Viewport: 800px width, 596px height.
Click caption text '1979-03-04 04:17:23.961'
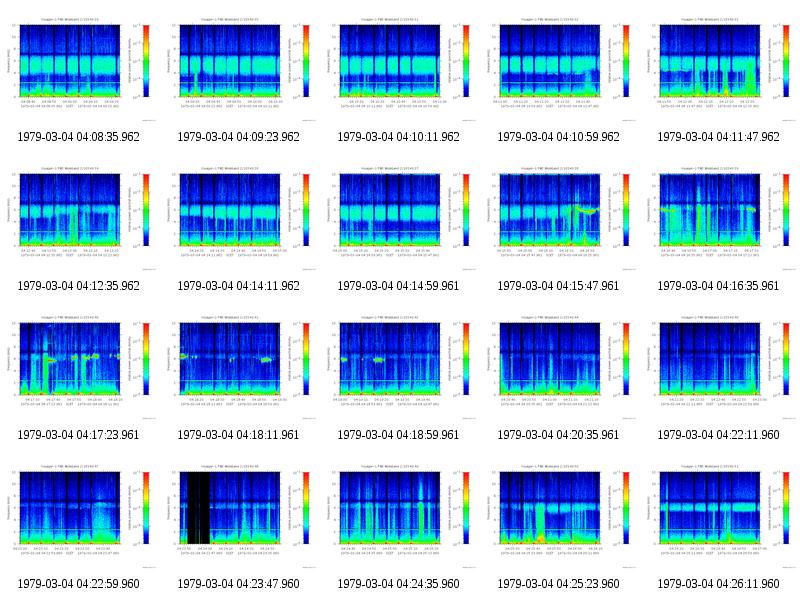pyautogui.click(x=79, y=435)
